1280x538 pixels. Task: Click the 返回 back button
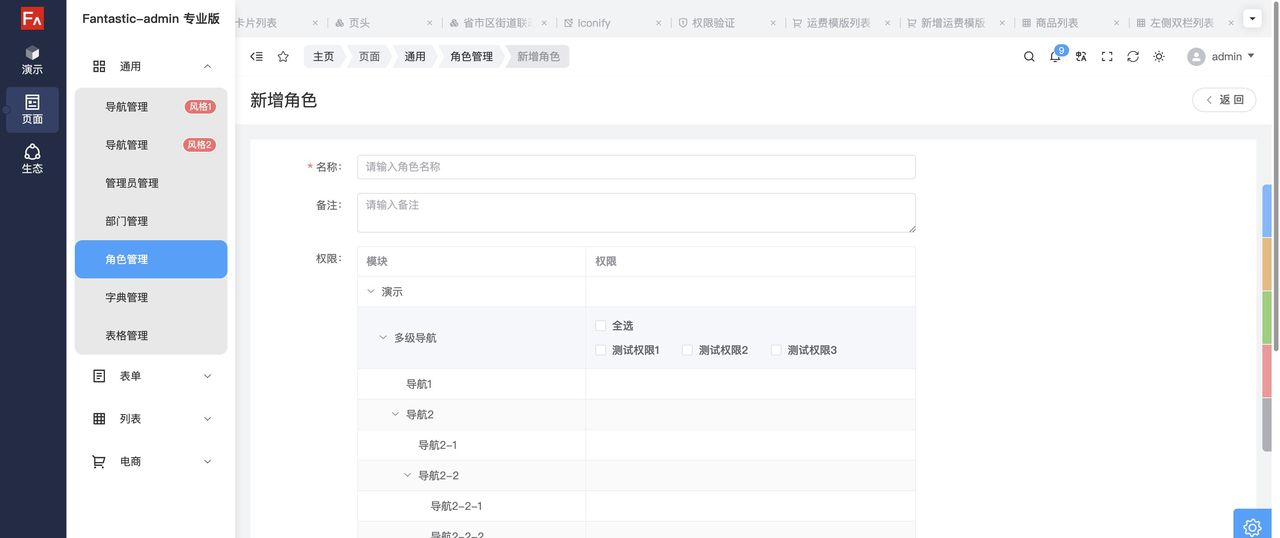(1224, 100)
